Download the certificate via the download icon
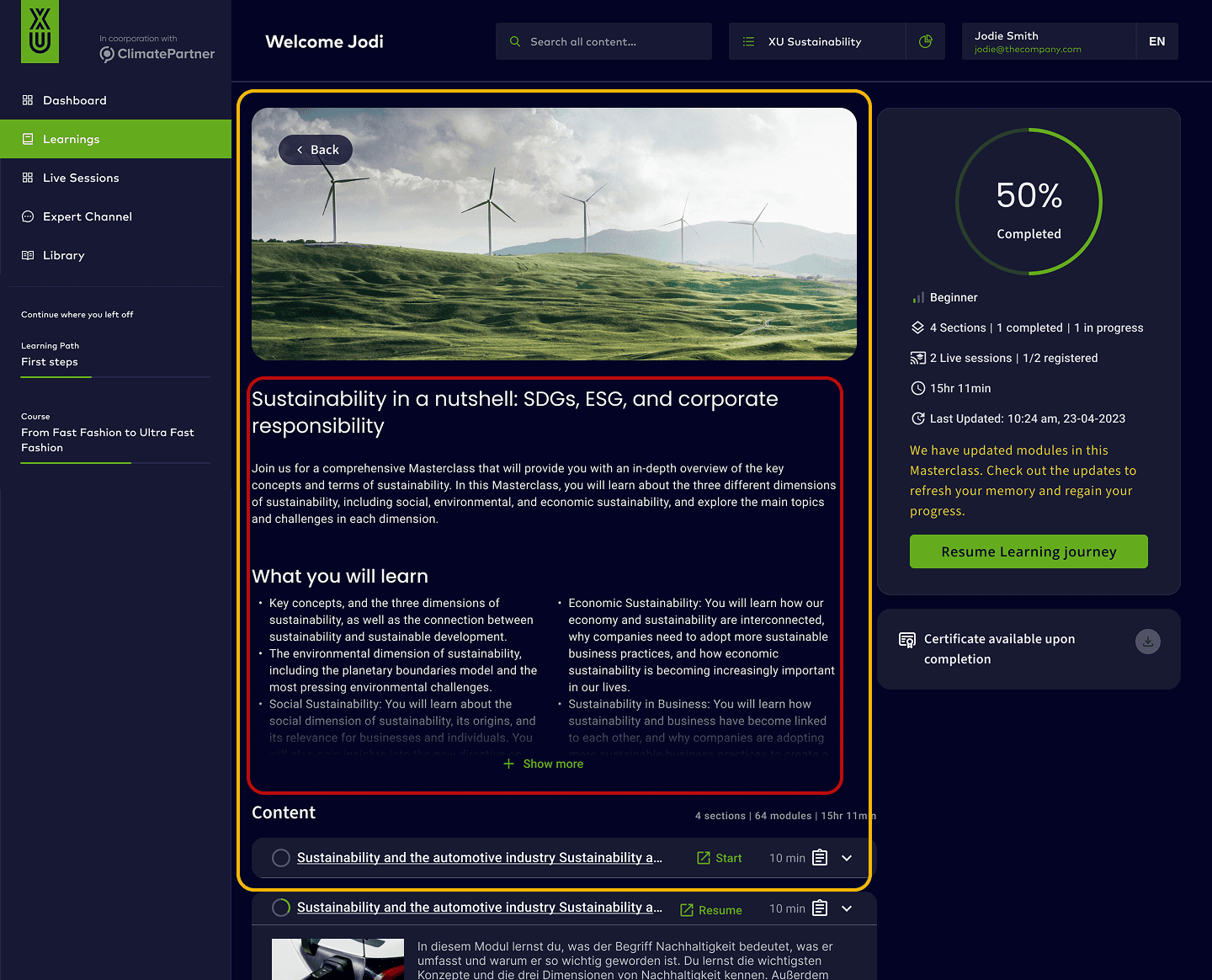This screenshot has height=980, width=1212. coord(1148,642)
